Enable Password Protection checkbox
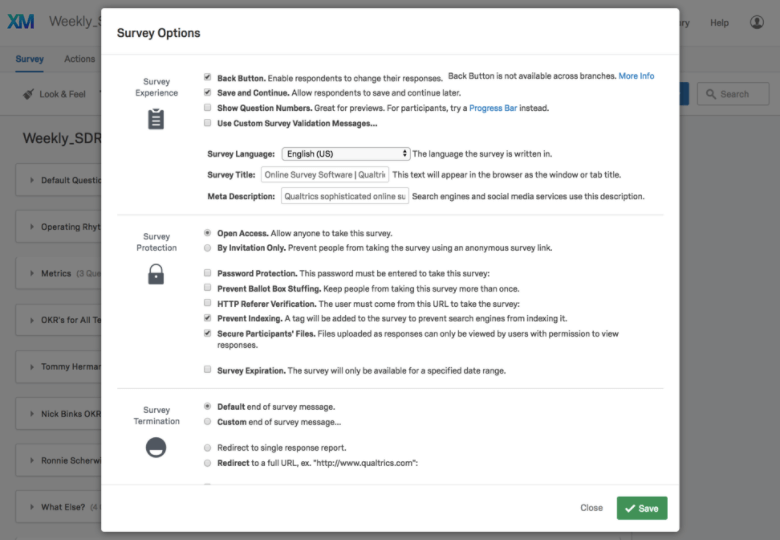The height and width of the screenshot is (540, 780). click(x=207, y=272)
